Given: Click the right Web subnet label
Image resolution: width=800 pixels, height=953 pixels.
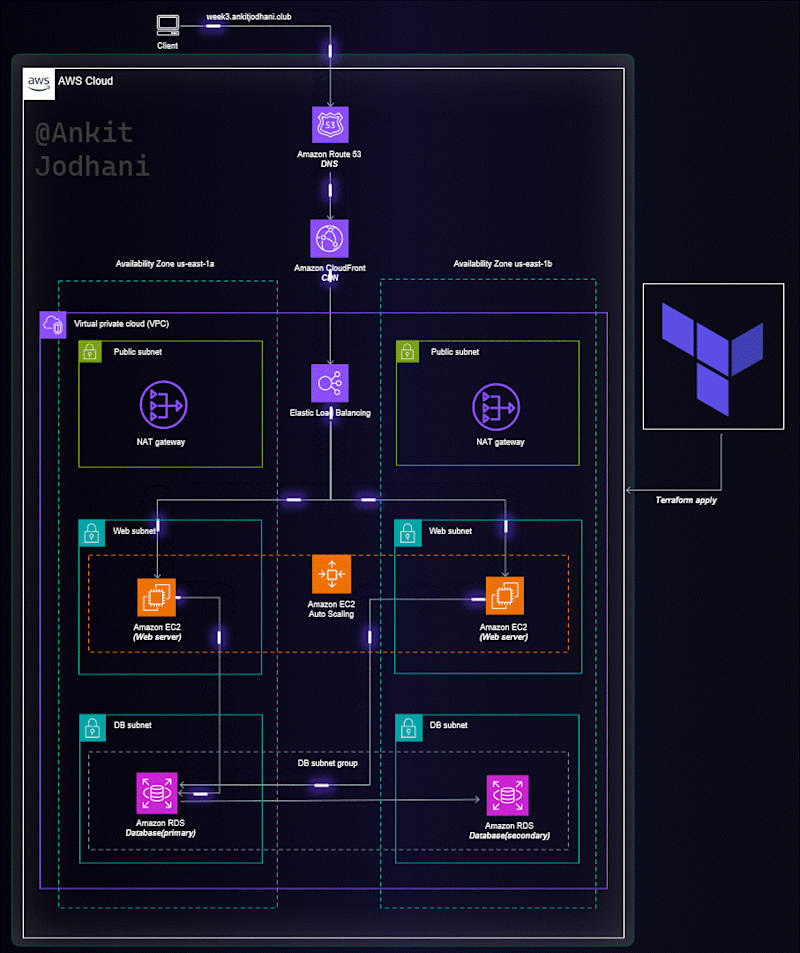Looking at the screenshot, I should click(x=450, y=531).
